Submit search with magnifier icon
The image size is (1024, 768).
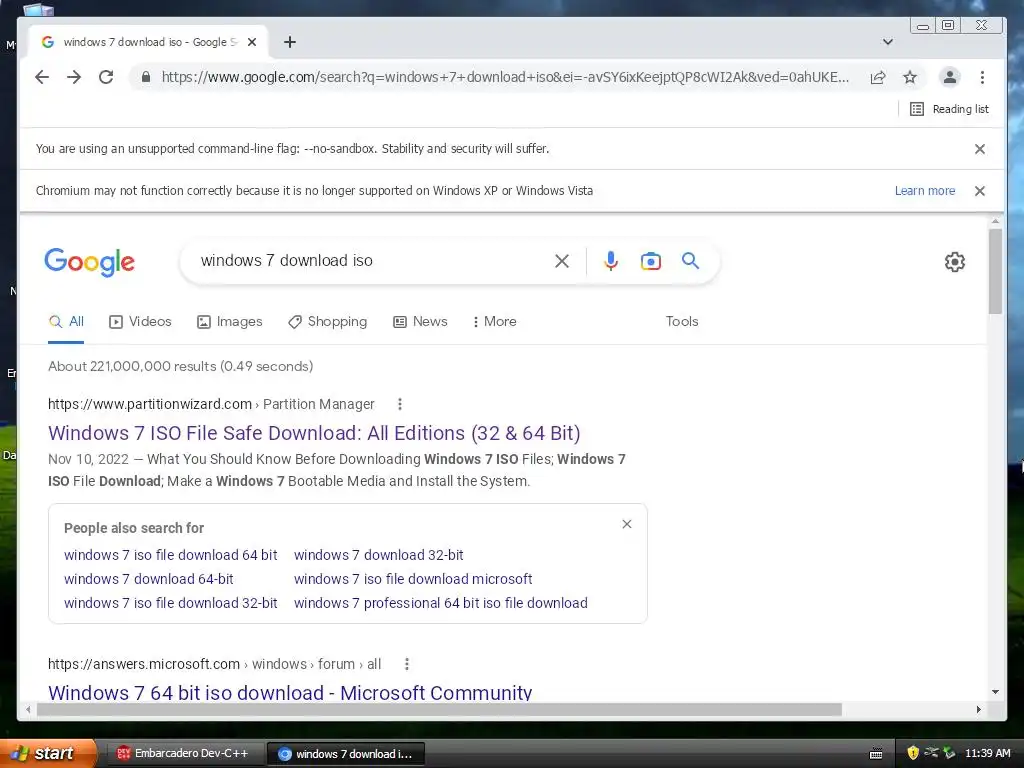point(690,261)
